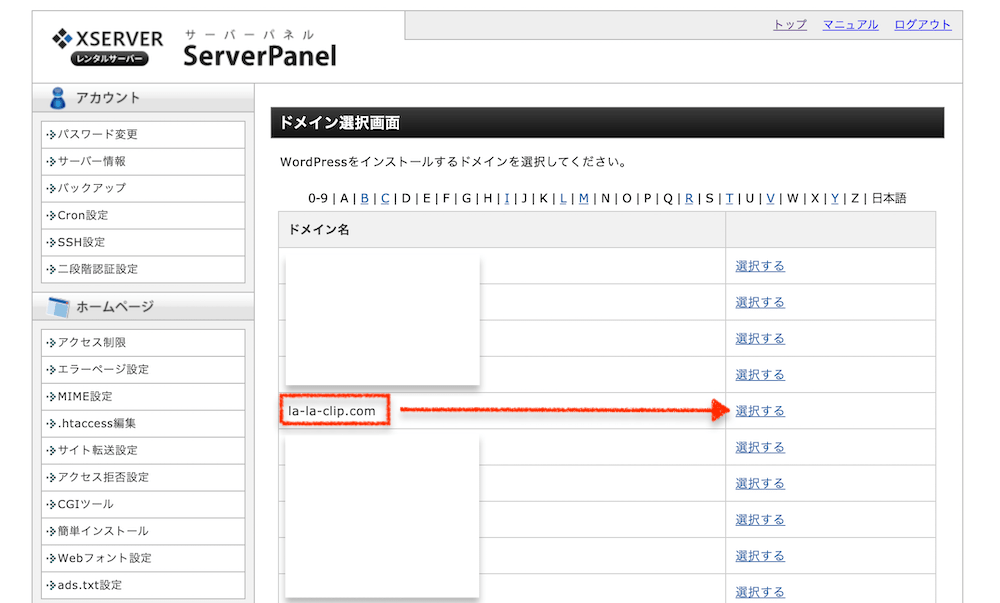Go to SSH設定
Image resolution: width=1000 pixels, height=603 pixels.
[x=143, y=242]
